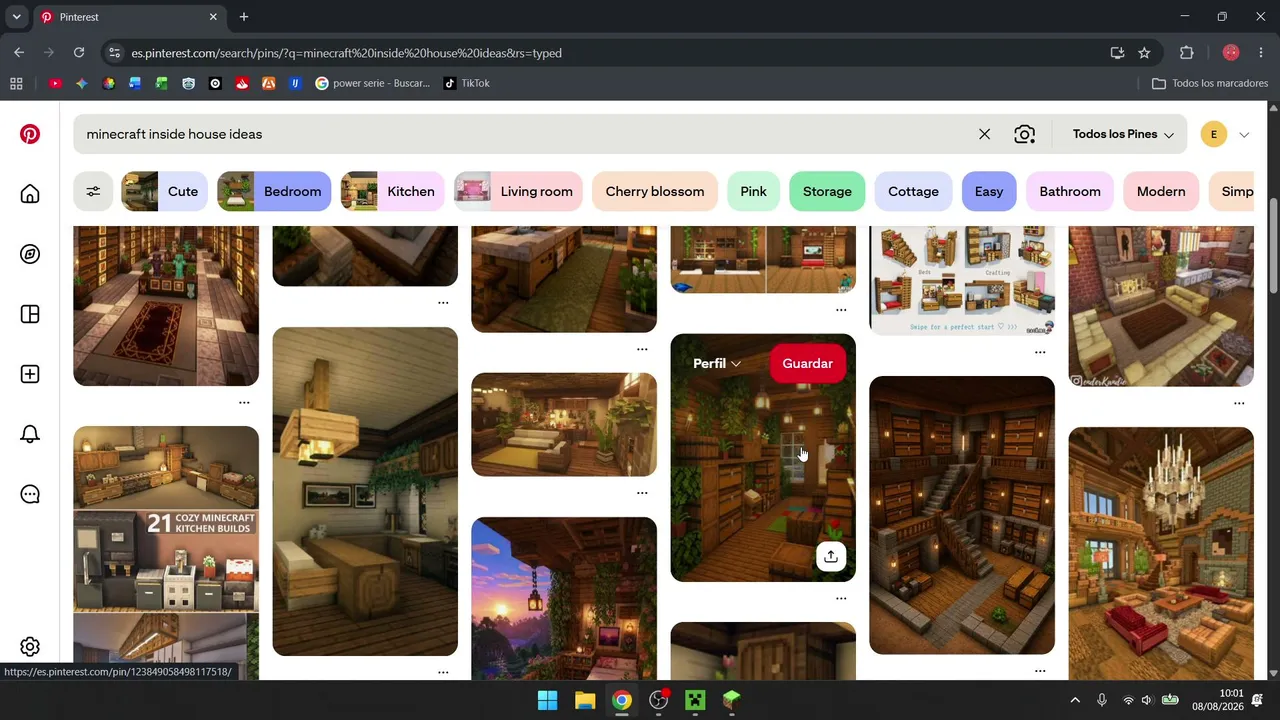
Task: Open Todos los marcadores folder
Action: pos(1210,83)
